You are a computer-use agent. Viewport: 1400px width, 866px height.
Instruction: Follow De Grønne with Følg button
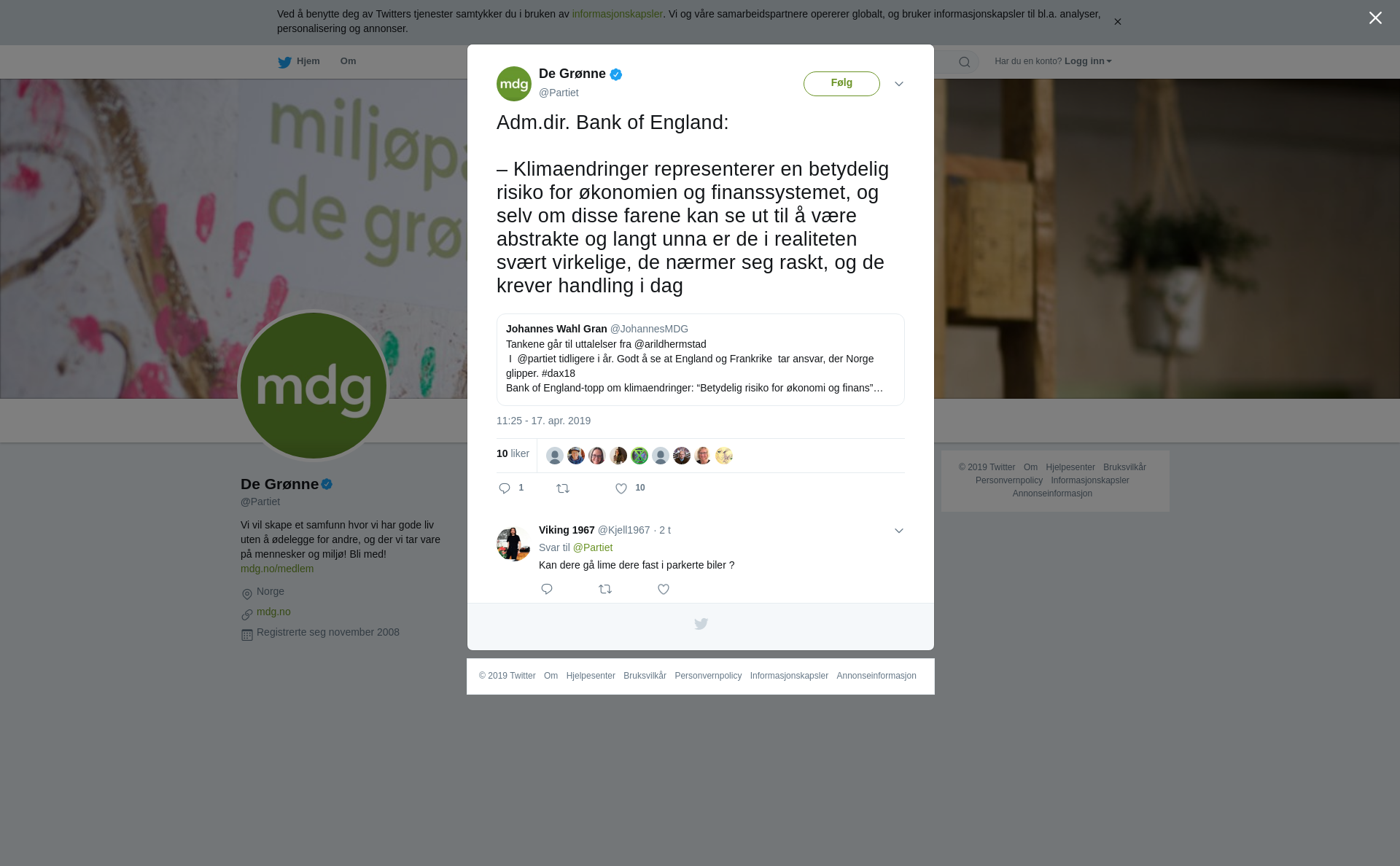tap(841, 84)
